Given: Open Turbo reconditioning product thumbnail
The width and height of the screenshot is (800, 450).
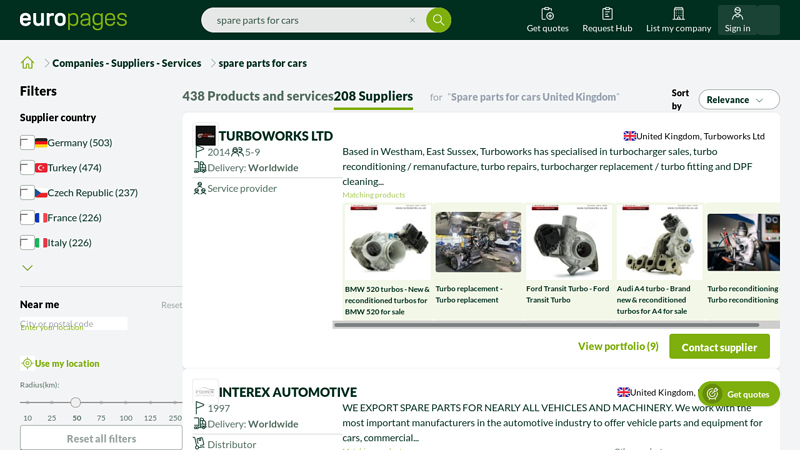Looking at the screenshot, I should 743,242.
